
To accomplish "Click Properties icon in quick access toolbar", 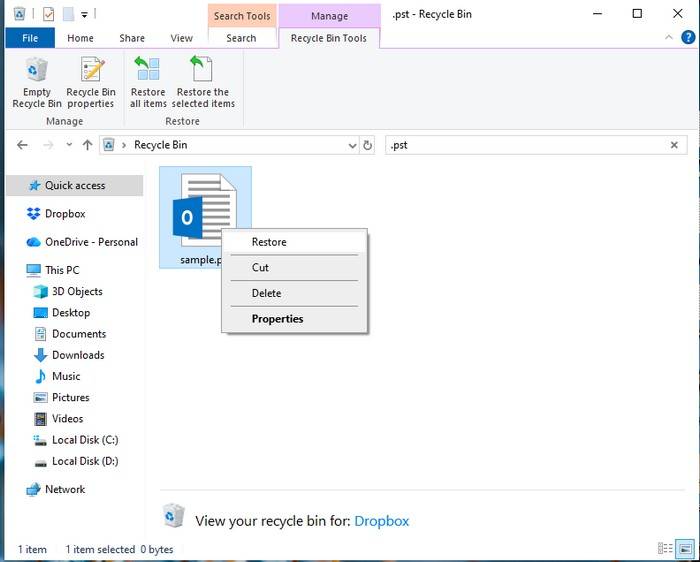I will click(48, 14).
